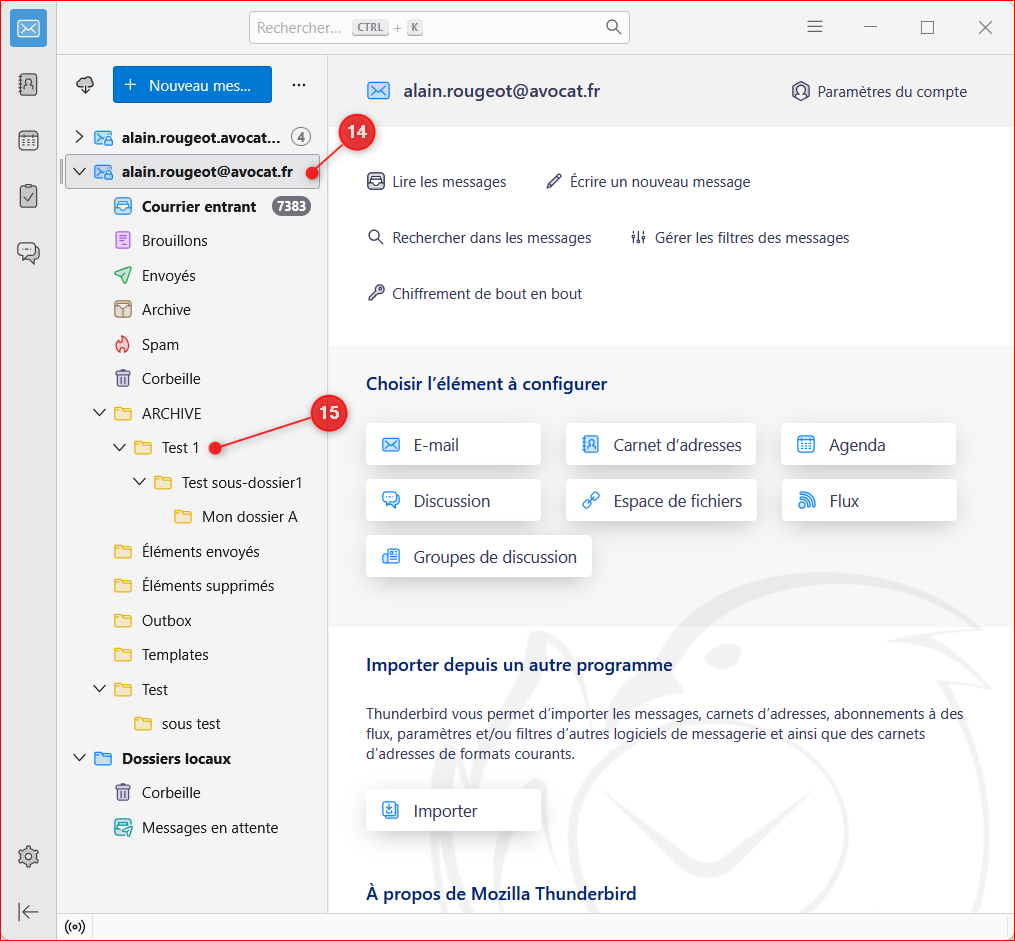Collapse the Dossiers locaux tree
Viewport: 1015px width, 941px height.
(79, 758)
